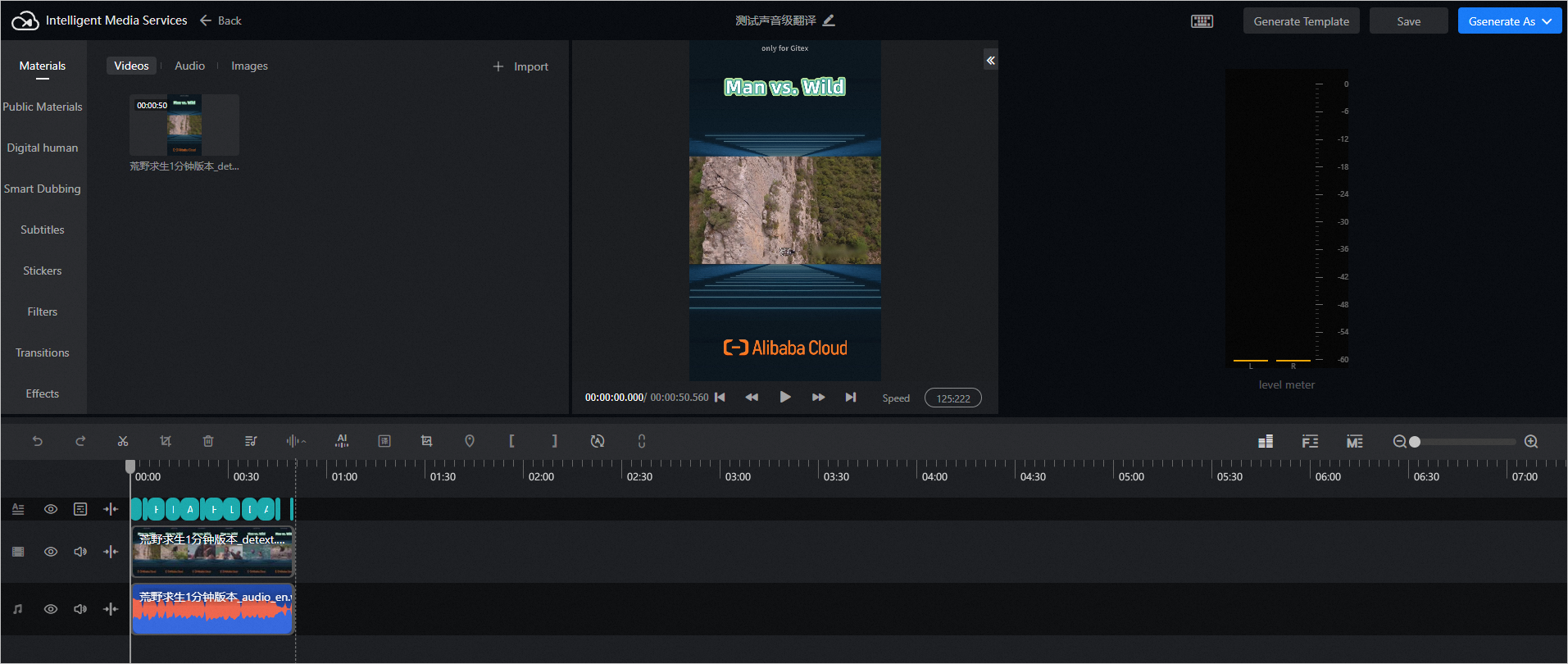Click the crop tool icon
The image size is (1568, 664).
[166, 441]
